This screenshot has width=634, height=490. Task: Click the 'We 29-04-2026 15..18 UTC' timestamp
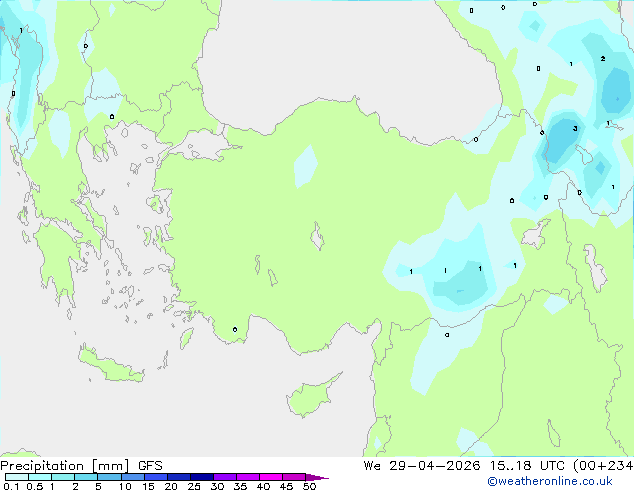pyautogui.click(x=464, y=465)
